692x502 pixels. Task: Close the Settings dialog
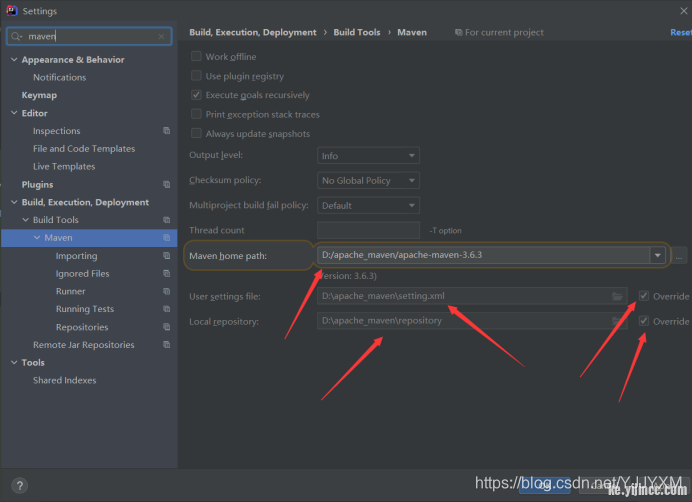coord(684,11)
